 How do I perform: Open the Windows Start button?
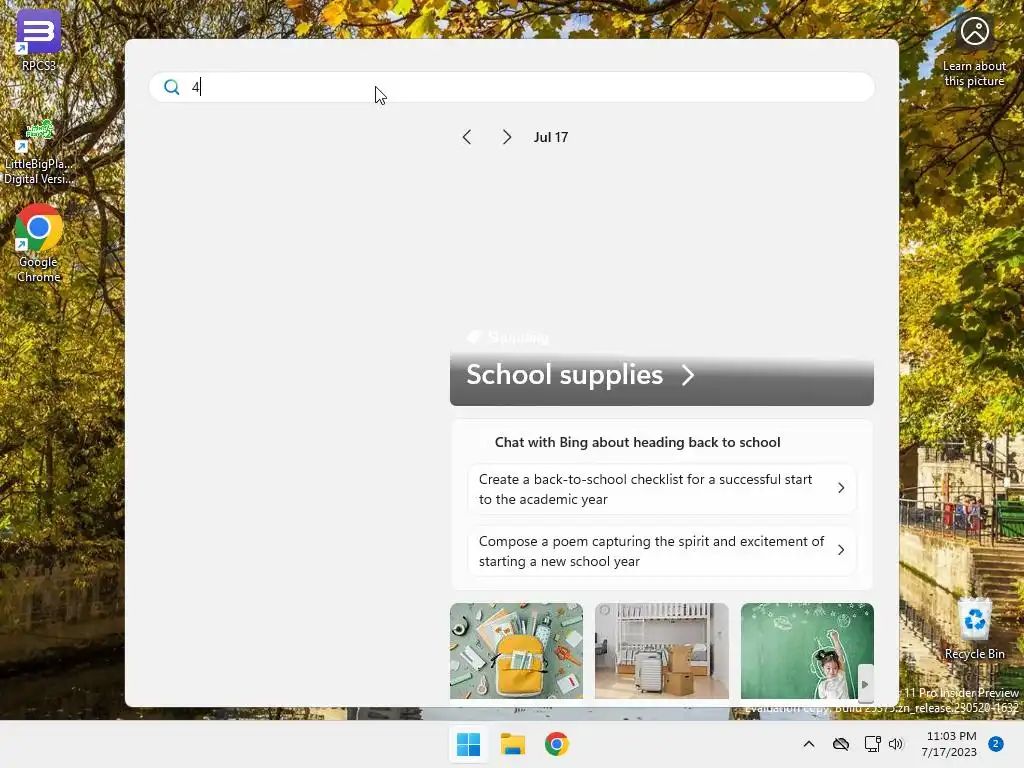point(468,744)
